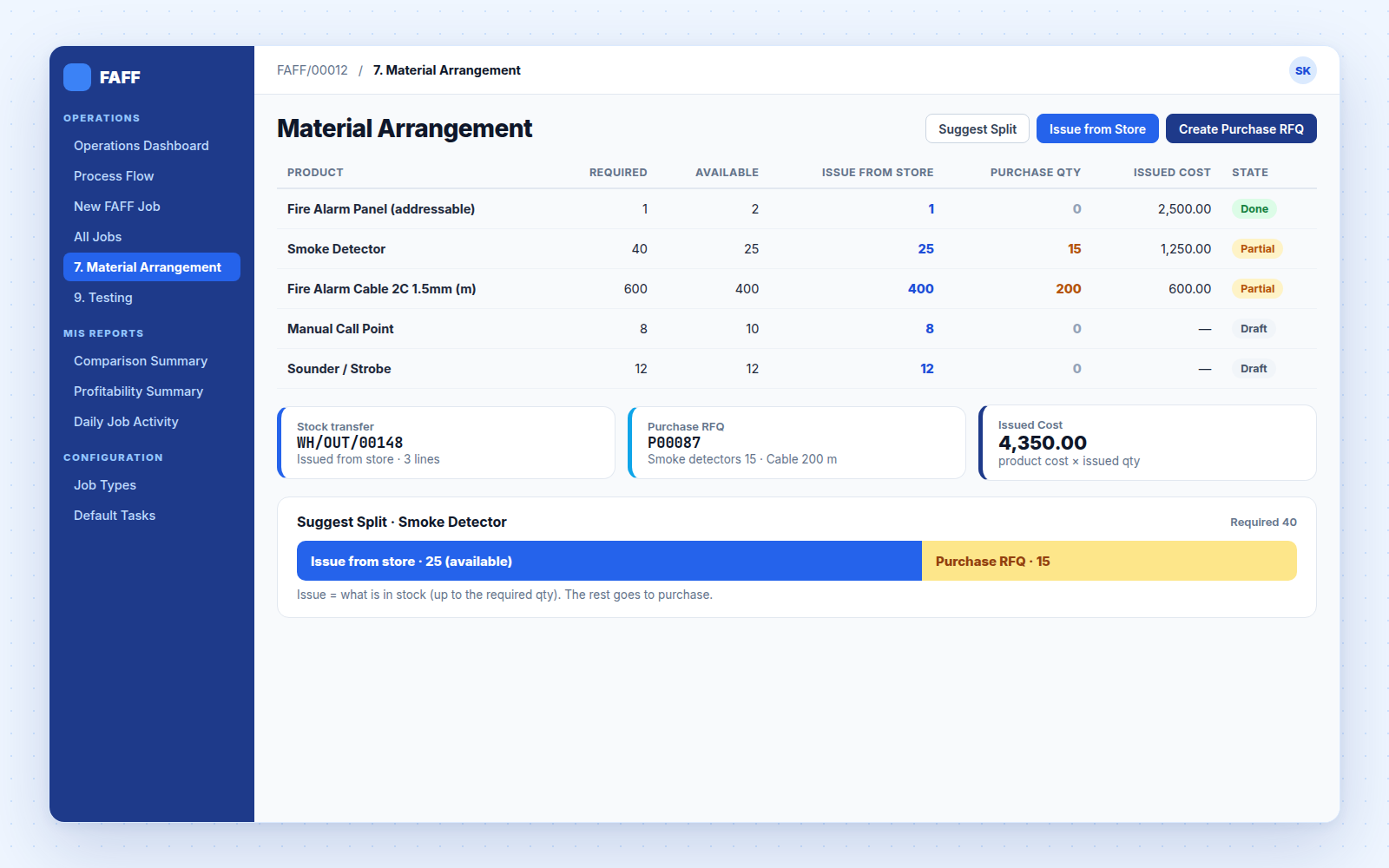Screen dimensions: 1389x868
Task: Click yellow Purchase RFQ bar segment
Action: click(x=1109, y=562)
